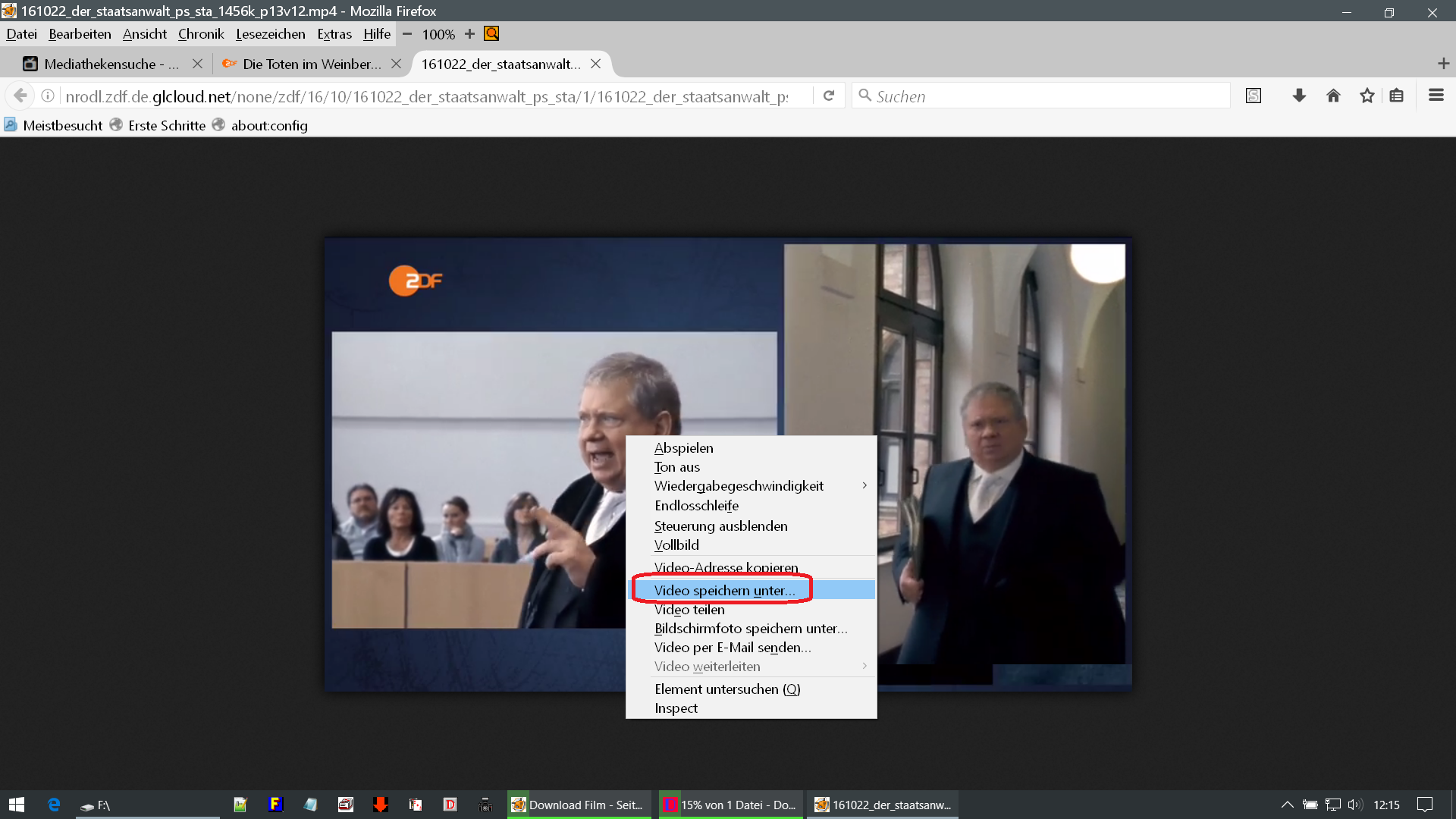Expand the 'Video weiterleiten' submenu arrow
Viewport: 1456px width, 819px height.
pyautogui.click(x=864, y=667)
